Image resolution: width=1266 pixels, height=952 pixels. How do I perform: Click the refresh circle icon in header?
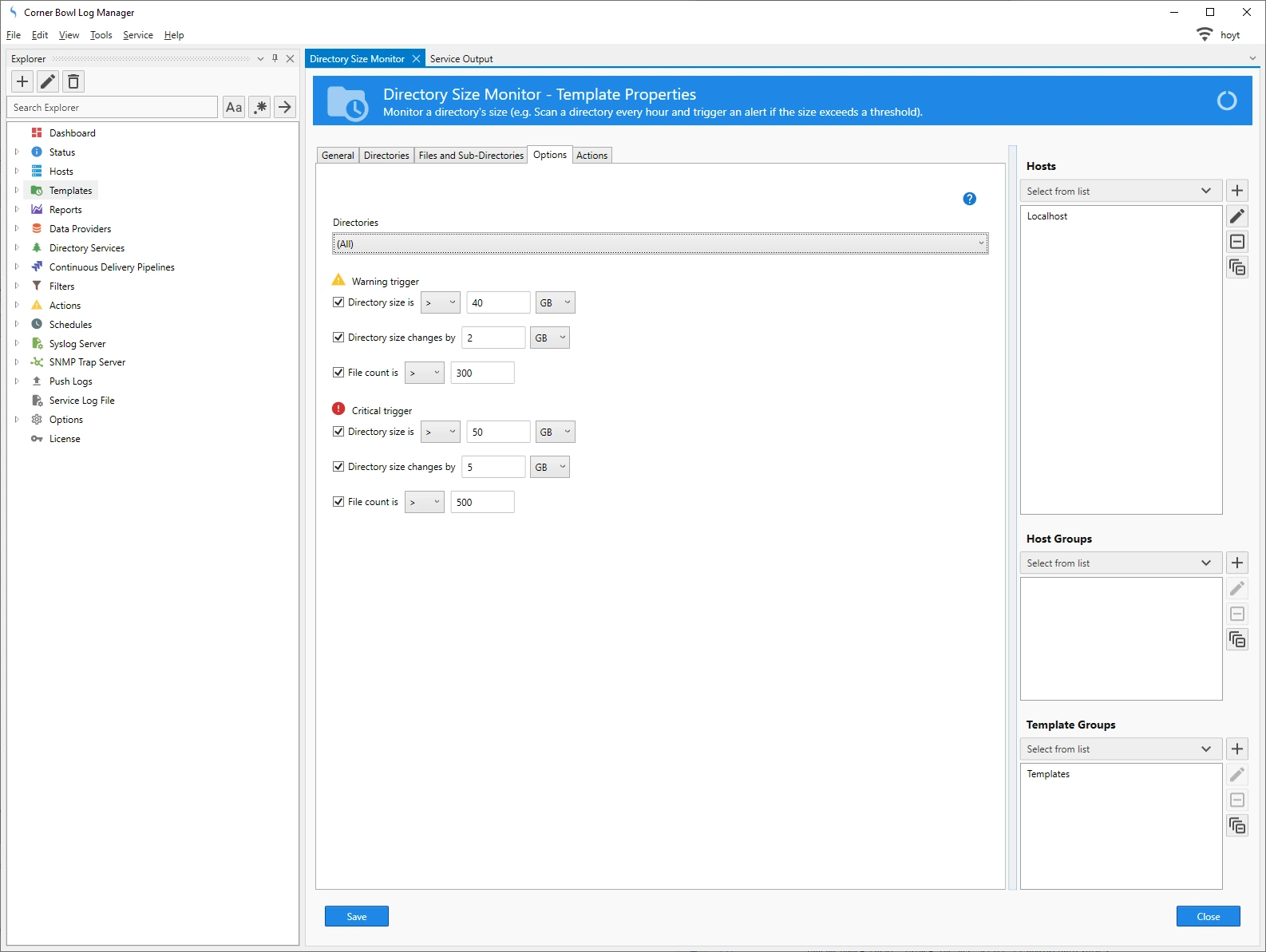(1226, 101)
